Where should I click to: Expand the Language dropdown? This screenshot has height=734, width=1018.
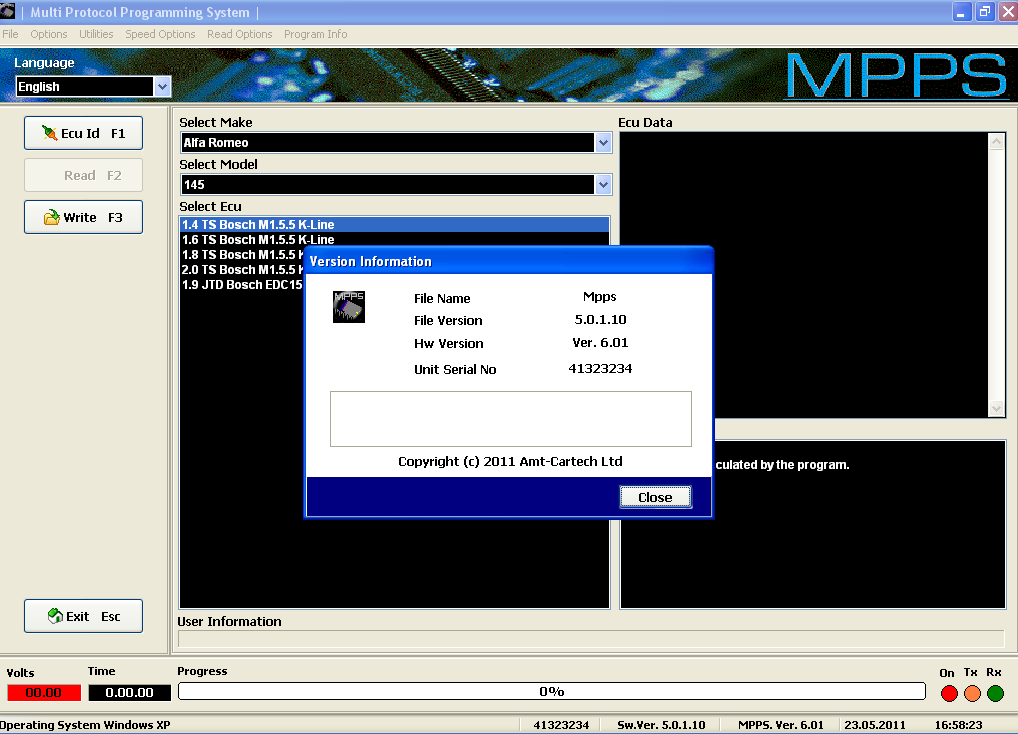coord(163,87)
